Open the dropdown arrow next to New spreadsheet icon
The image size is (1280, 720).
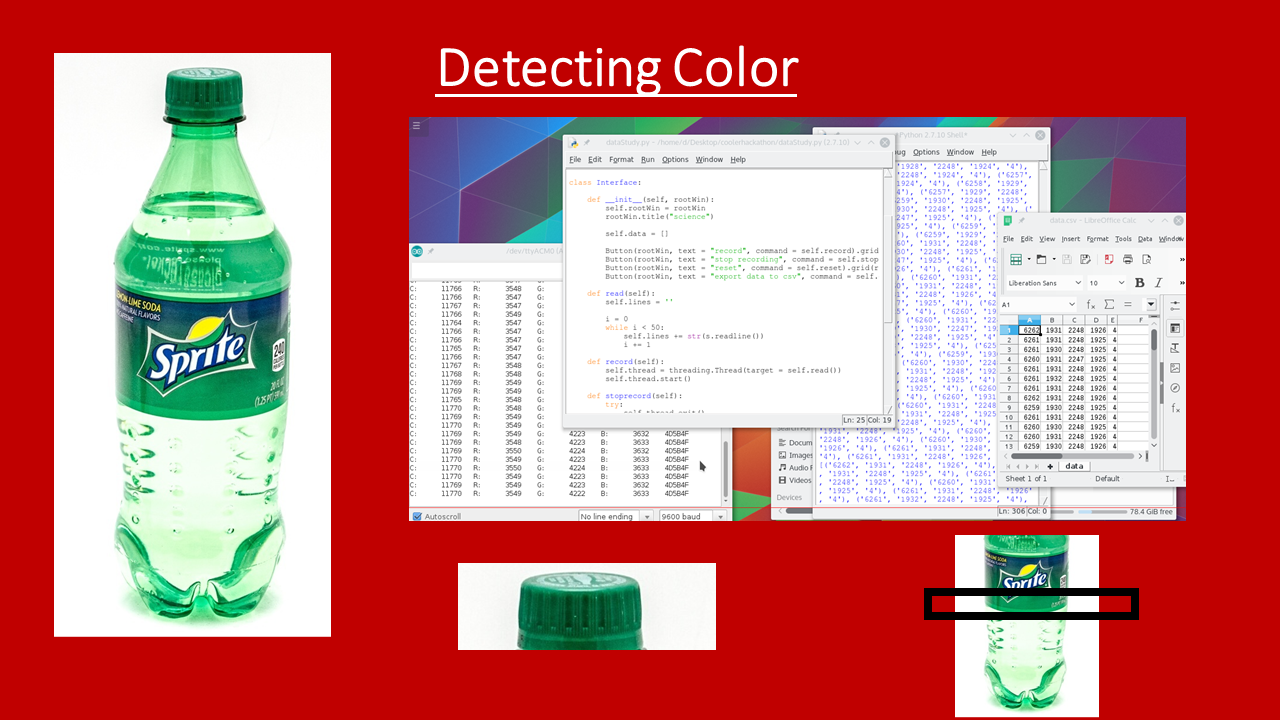click(x=1029, y=259)
